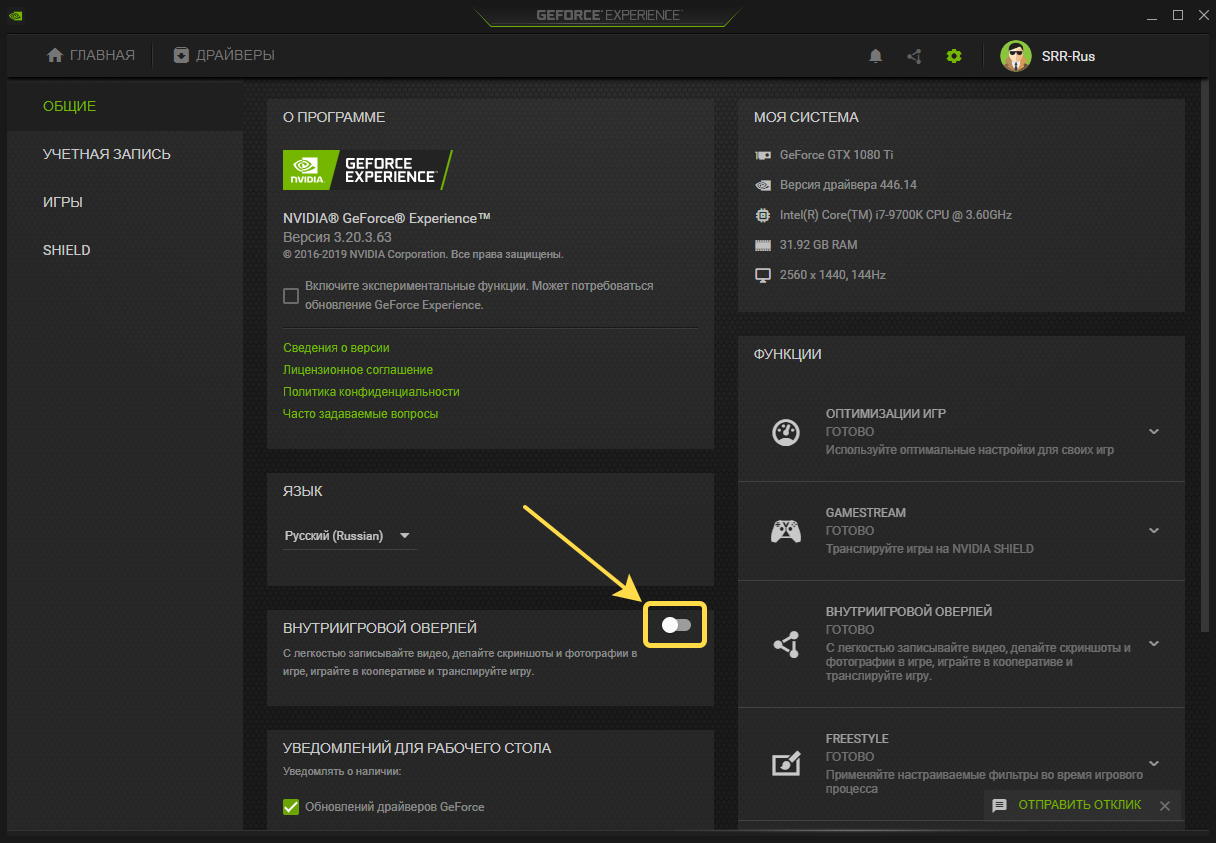
Task: Switch to the ДРАЙВЕРЫ tab
Action: pyautogui.click(x=224, y=56)
